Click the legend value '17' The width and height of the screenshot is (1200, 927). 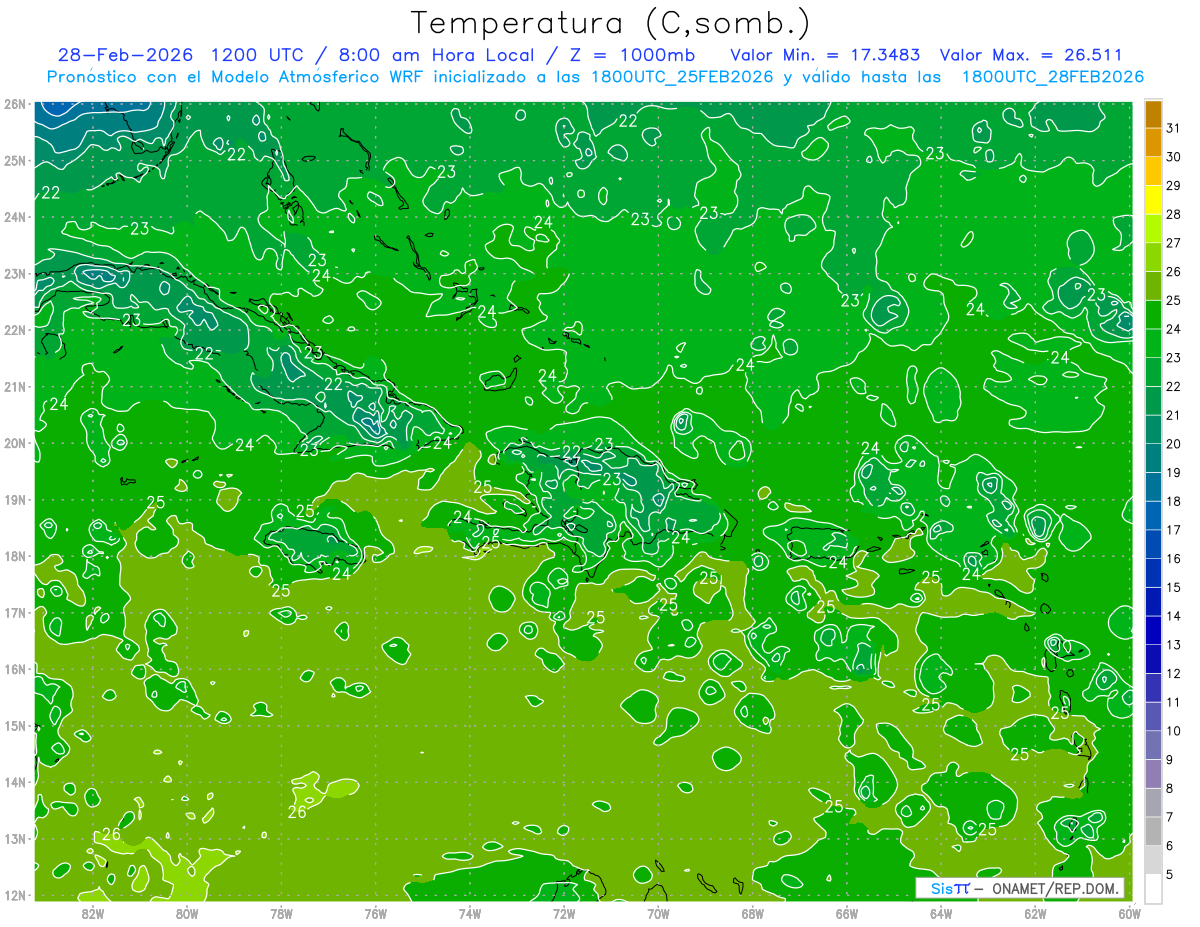pos(1174,530)
